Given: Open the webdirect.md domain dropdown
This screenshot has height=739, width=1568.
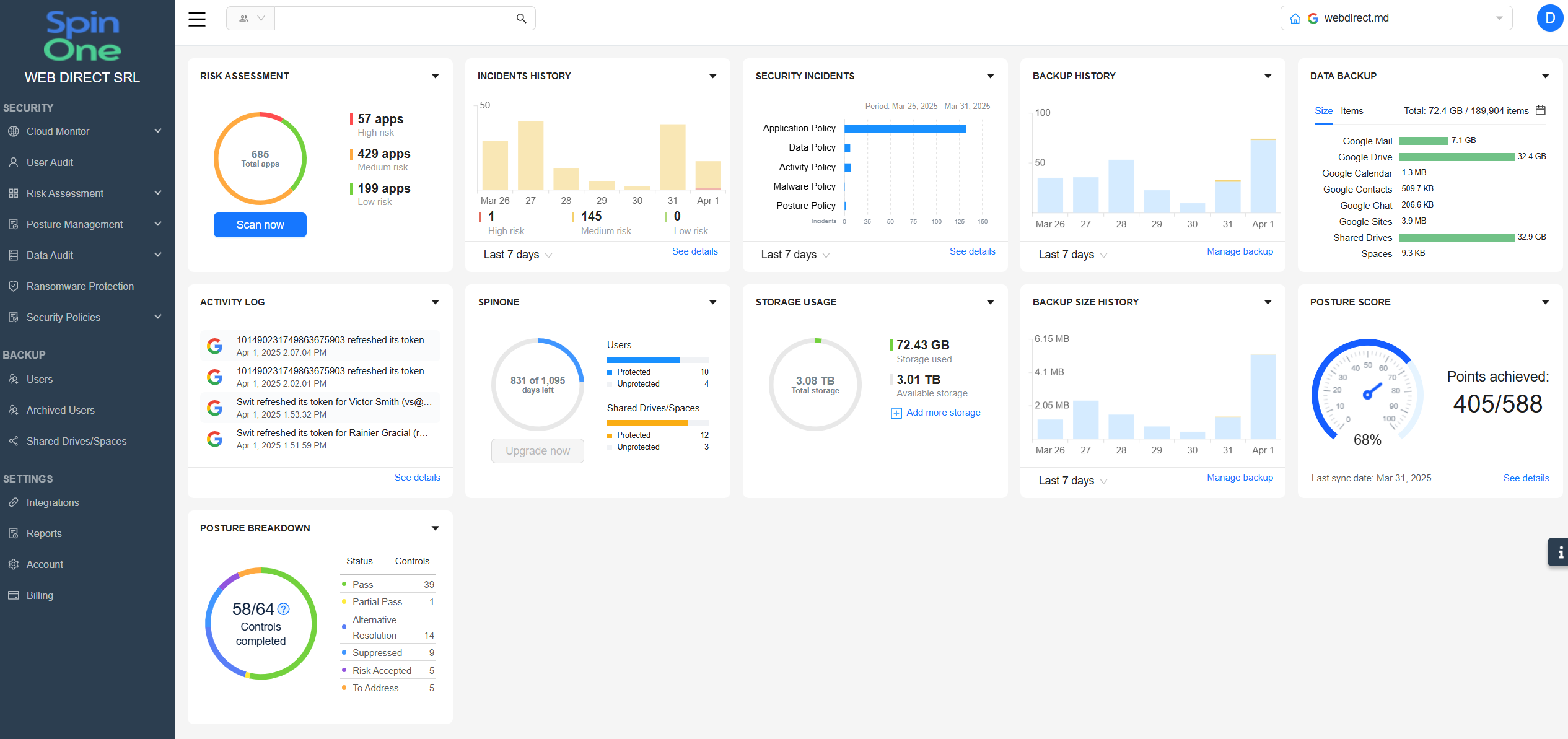Looking at the screenshot, I should pos(1499,19).
